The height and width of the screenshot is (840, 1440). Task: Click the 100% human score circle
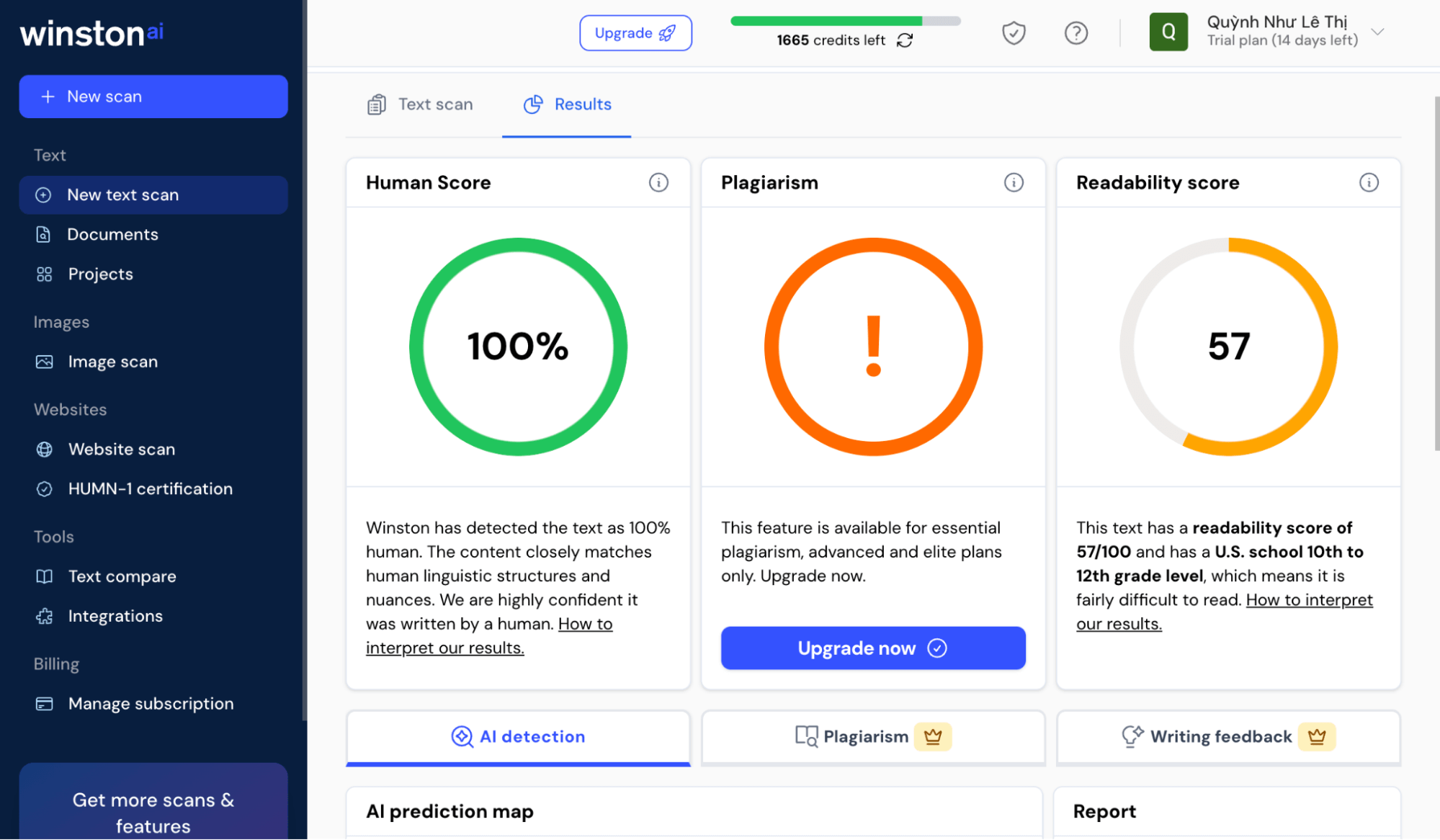click(x=518, y=347)
